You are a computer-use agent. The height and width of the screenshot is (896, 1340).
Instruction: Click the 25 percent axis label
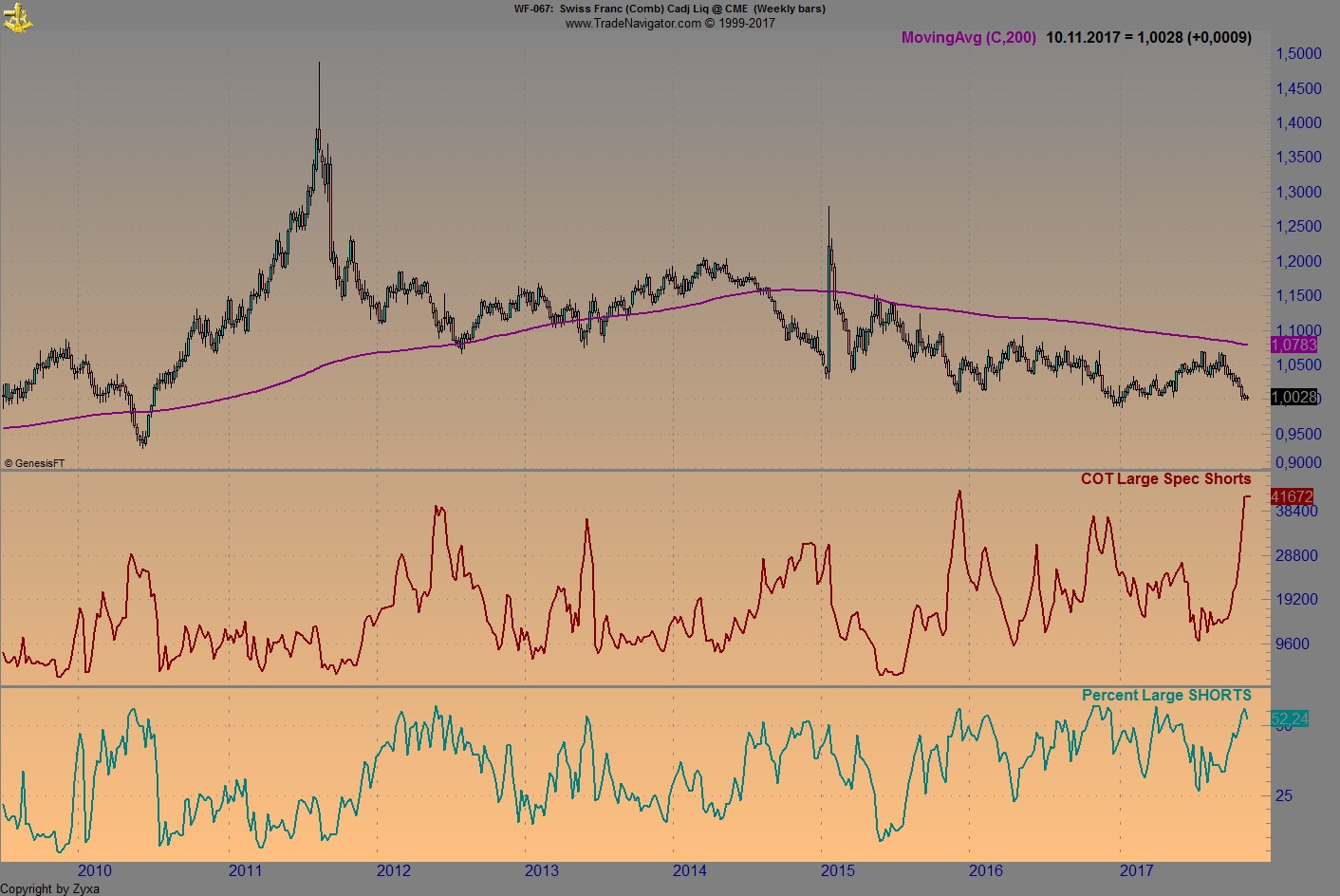point(1284,796)
